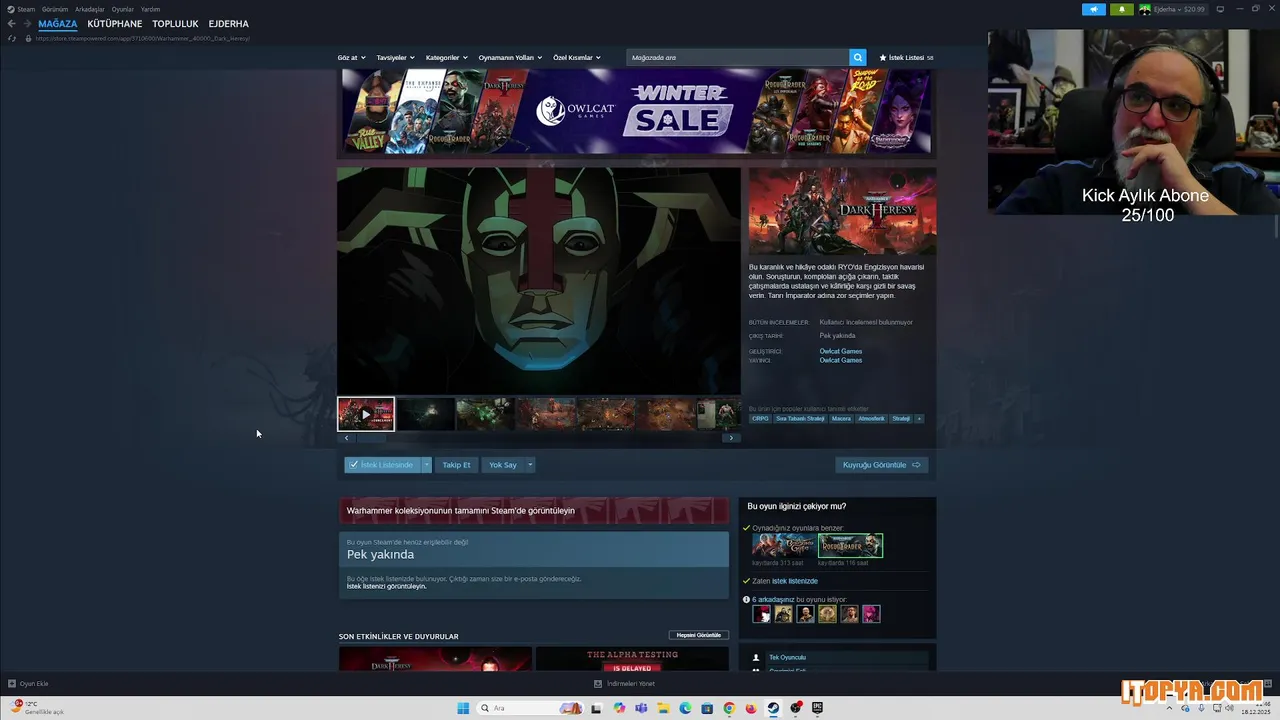Switch to the EJDERHA profile tab
This screenshot has width=1280, height=720.
(229, 24)
